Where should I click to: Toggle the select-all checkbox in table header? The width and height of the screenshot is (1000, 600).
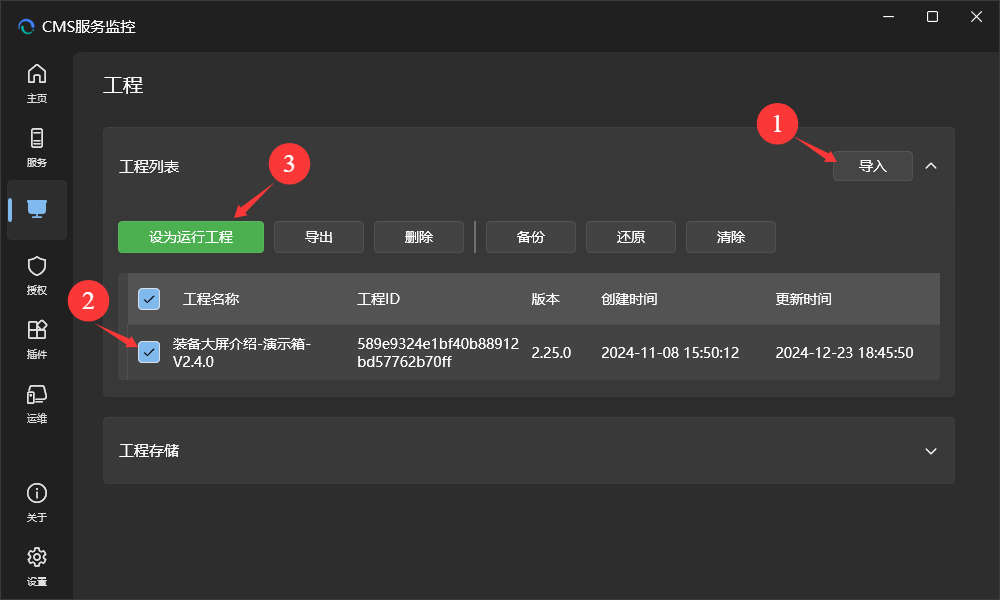149,299
